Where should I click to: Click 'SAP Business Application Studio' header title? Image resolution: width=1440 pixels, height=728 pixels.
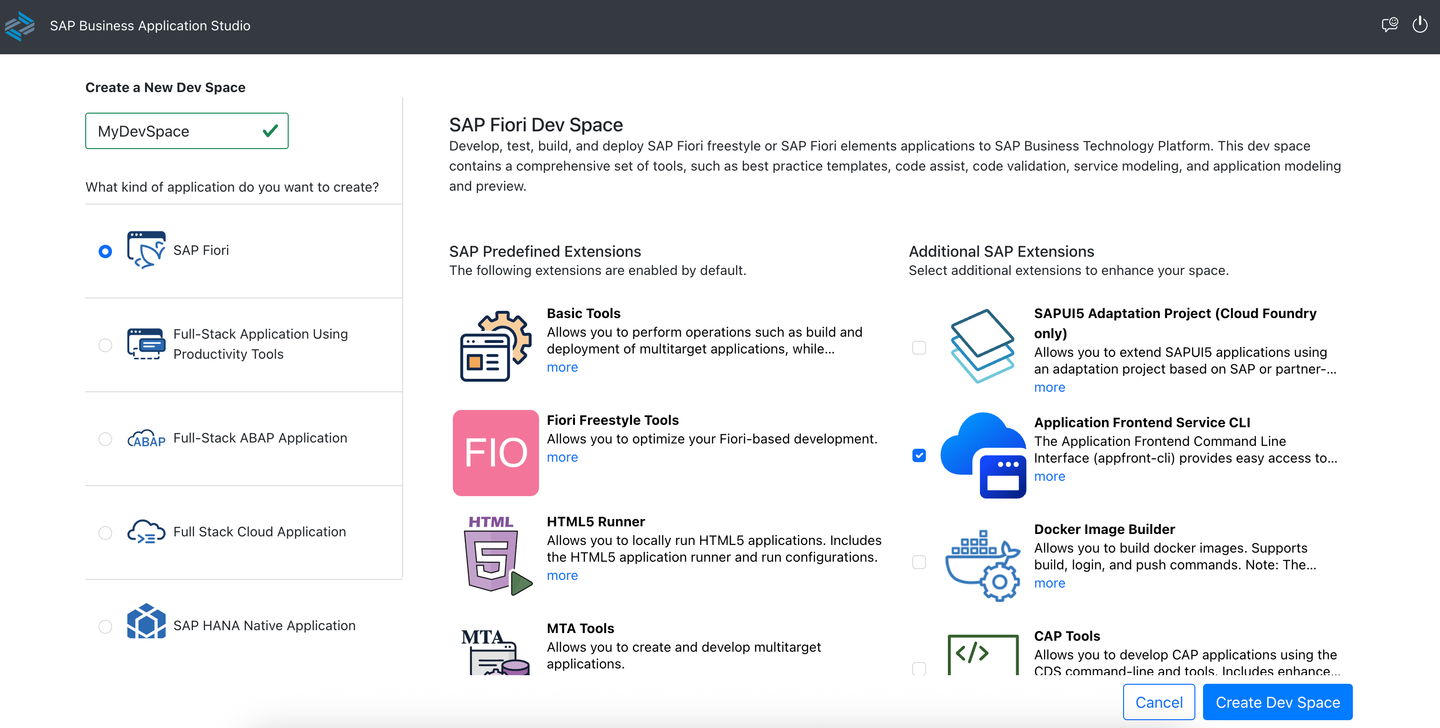click(150, 25)
